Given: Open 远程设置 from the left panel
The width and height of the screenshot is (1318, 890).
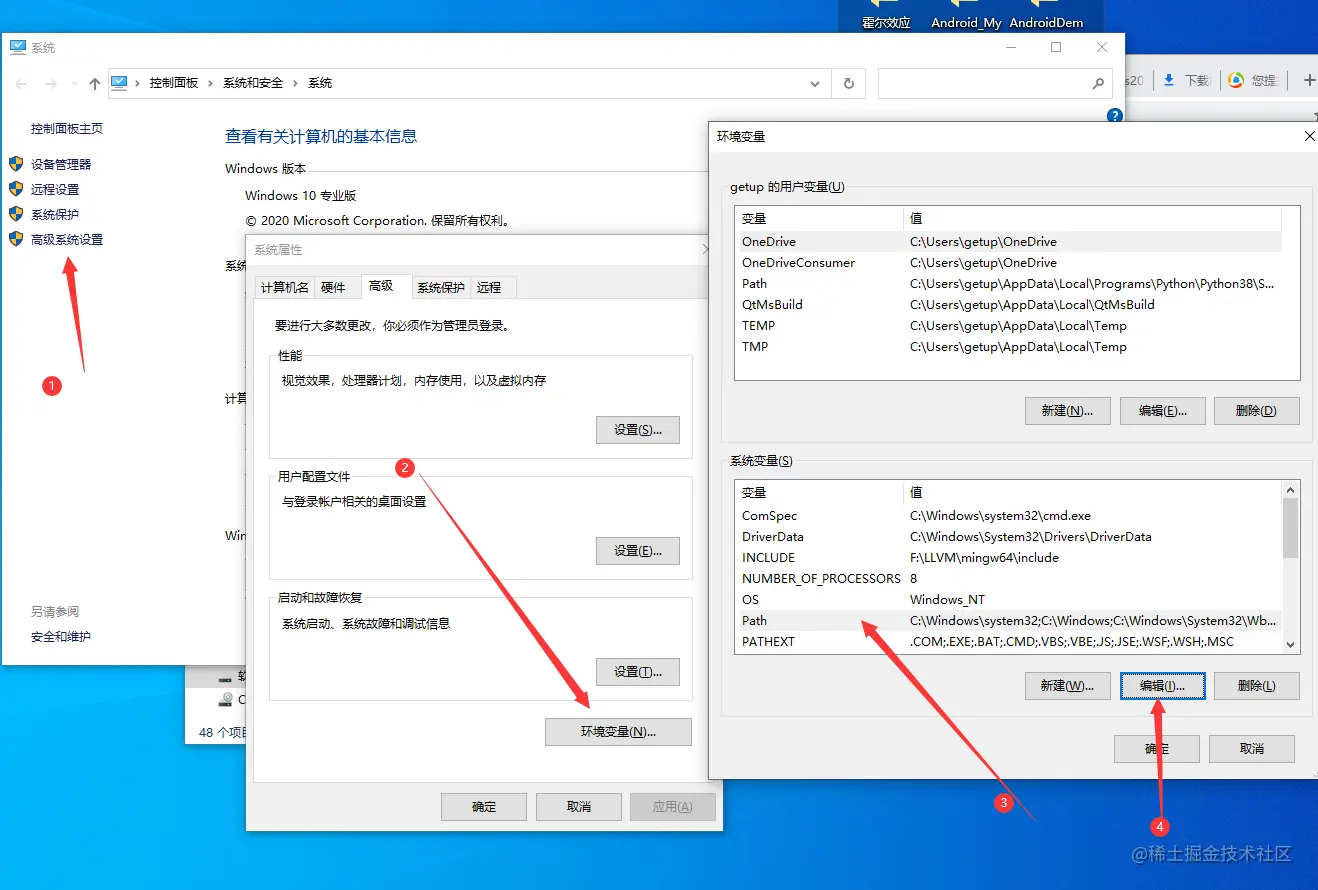Looking at the screenshot, I should pyautogui.click(x=55, y=189).
